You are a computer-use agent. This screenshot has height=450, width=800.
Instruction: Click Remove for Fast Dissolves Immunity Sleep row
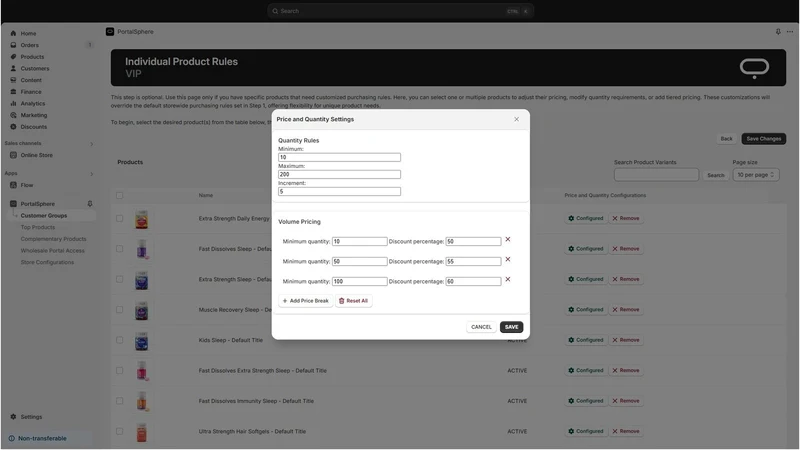pyautogui.click(x=626, y=401)
